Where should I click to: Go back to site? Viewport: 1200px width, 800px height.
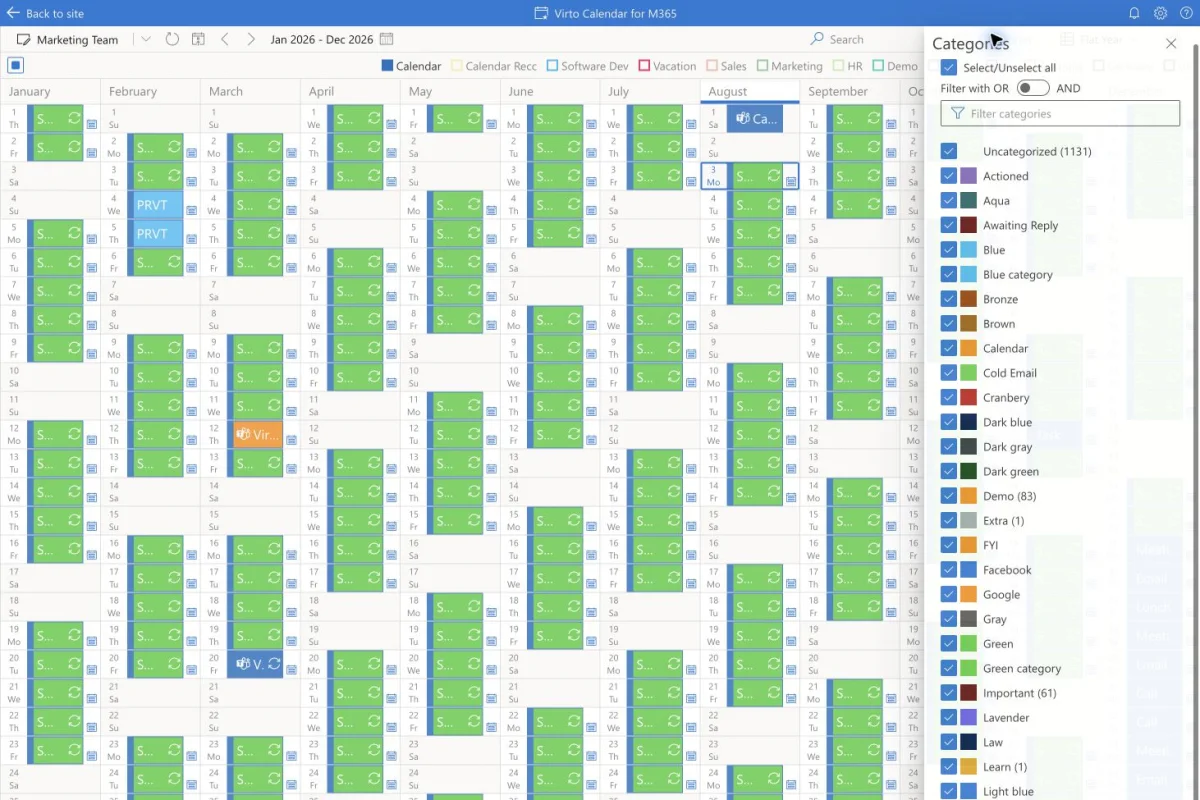[x=45, y=13]
